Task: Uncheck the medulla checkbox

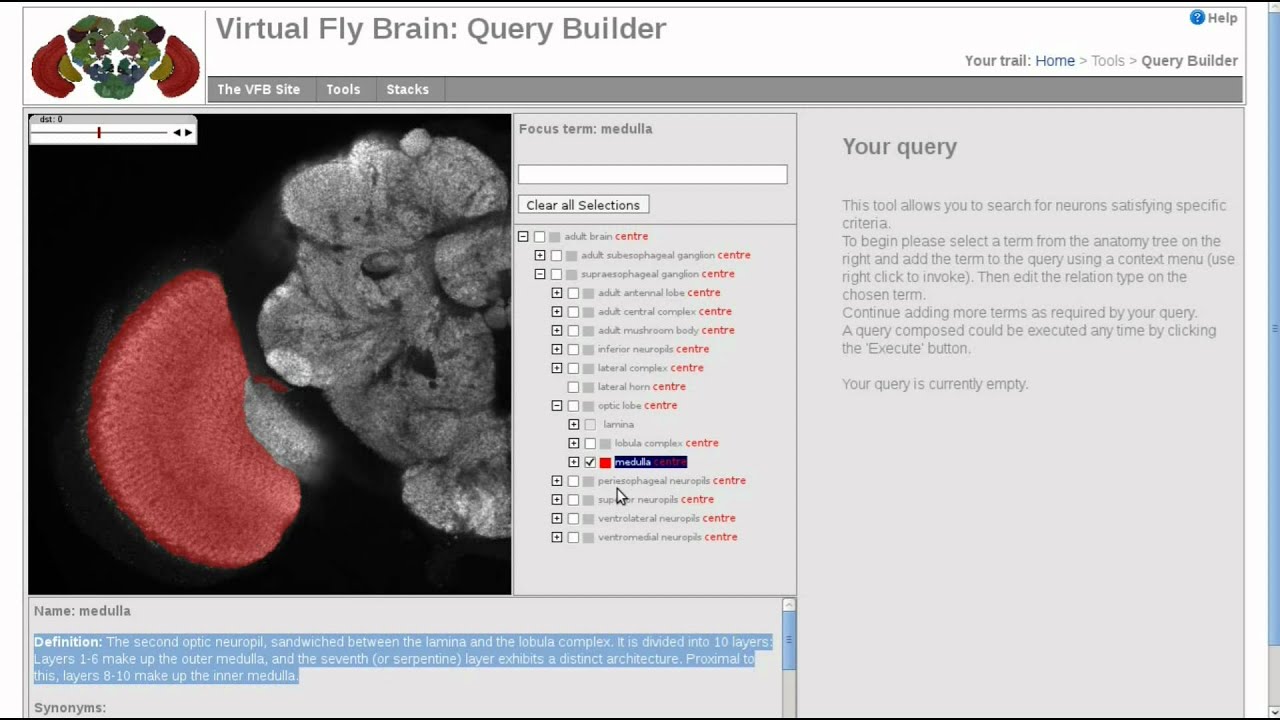Action: click(590, 462)
